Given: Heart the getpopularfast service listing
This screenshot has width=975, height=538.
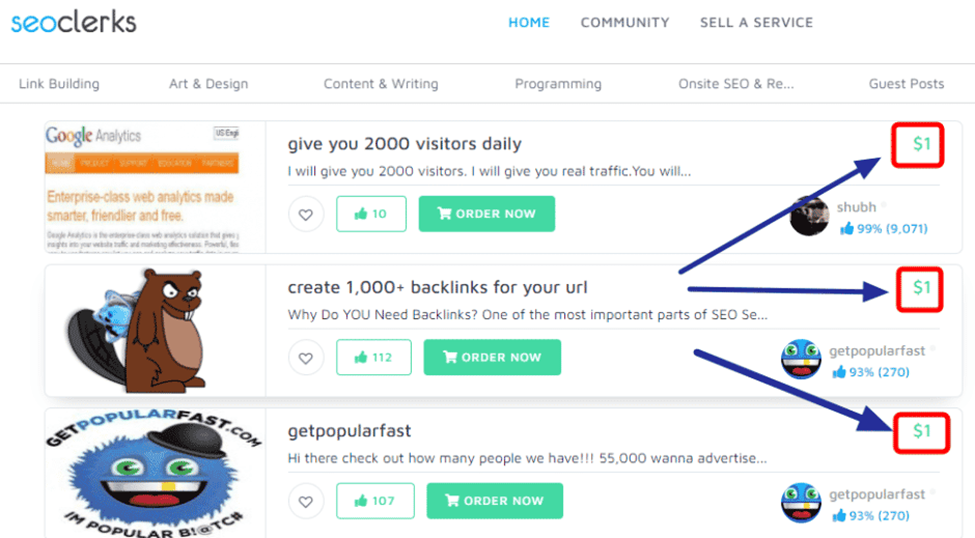Looking at the screenshot, I should 306,501.
